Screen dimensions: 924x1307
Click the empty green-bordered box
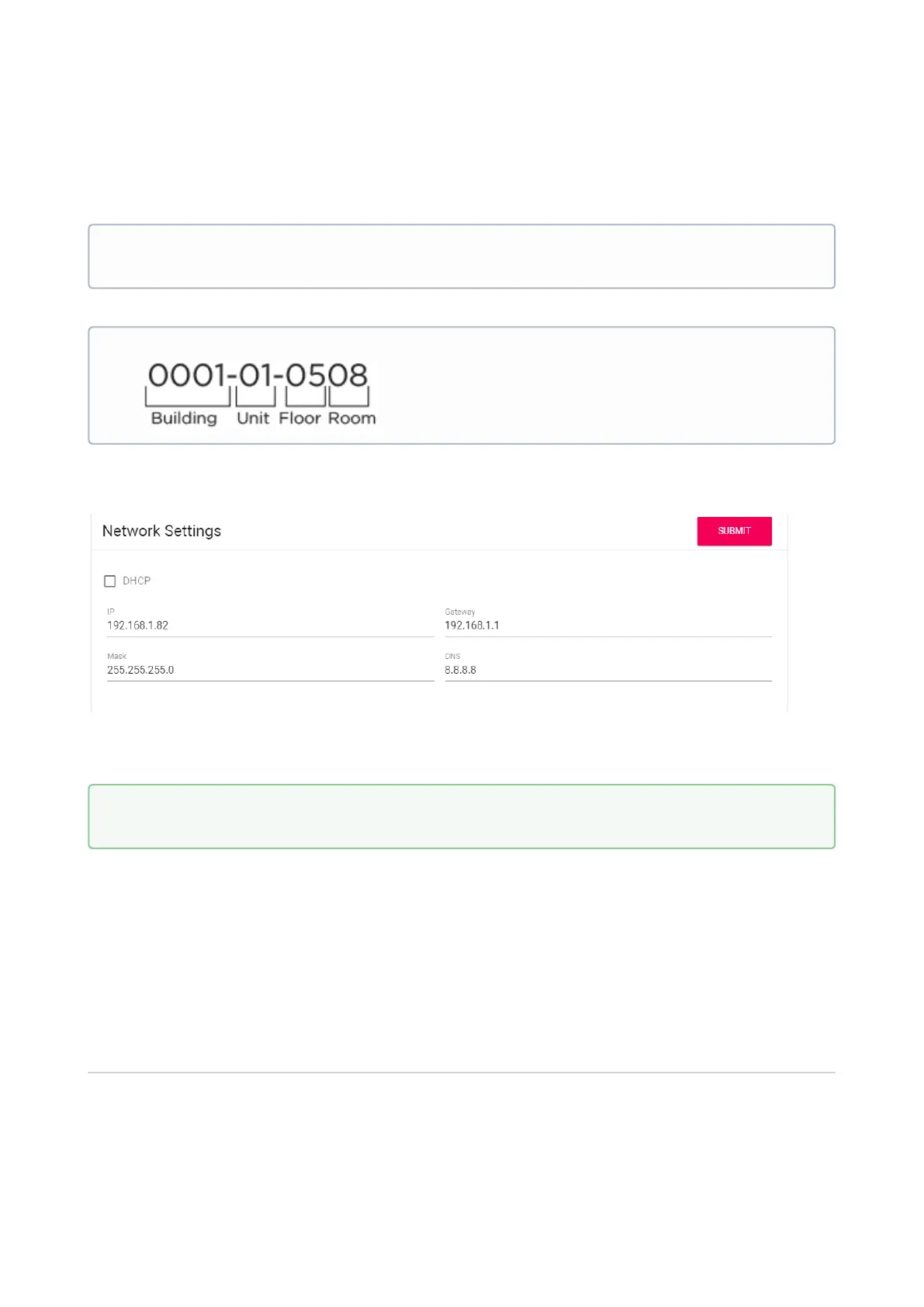coord(462,816)
